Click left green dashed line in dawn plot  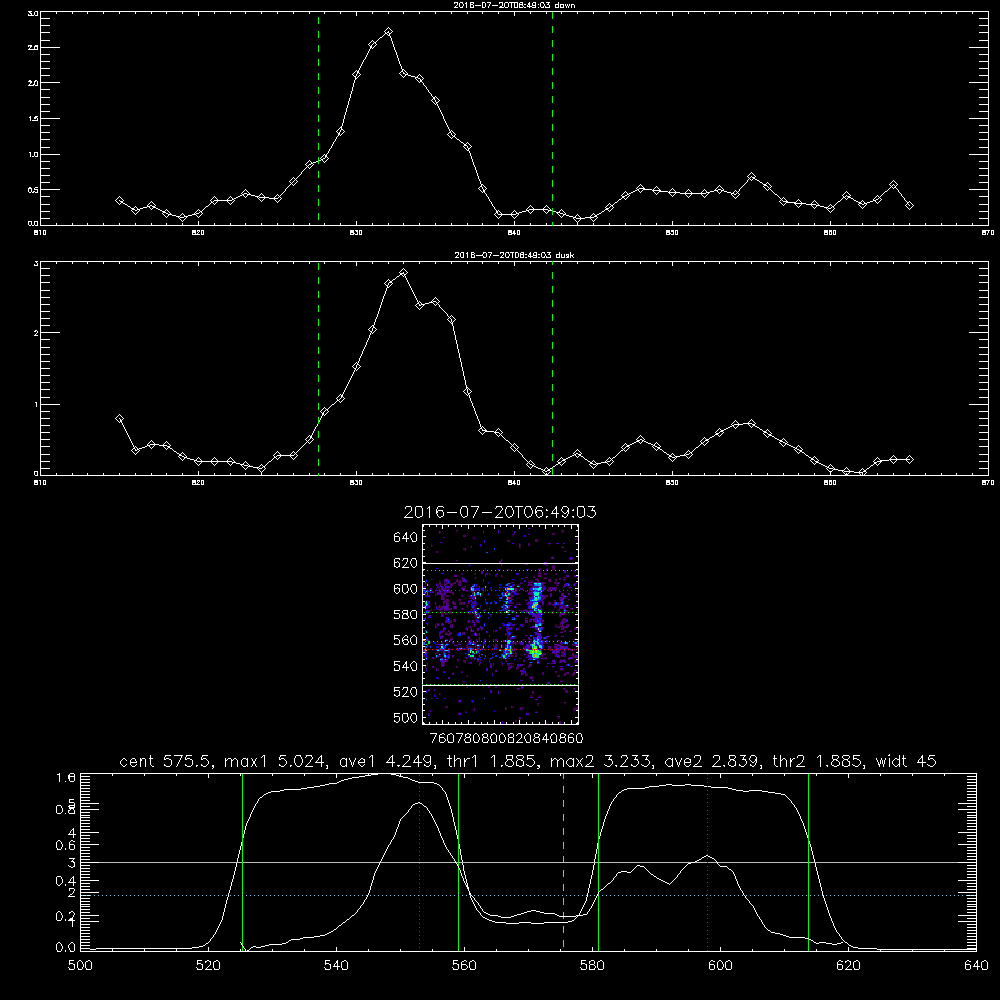click(x=318, y=118)
